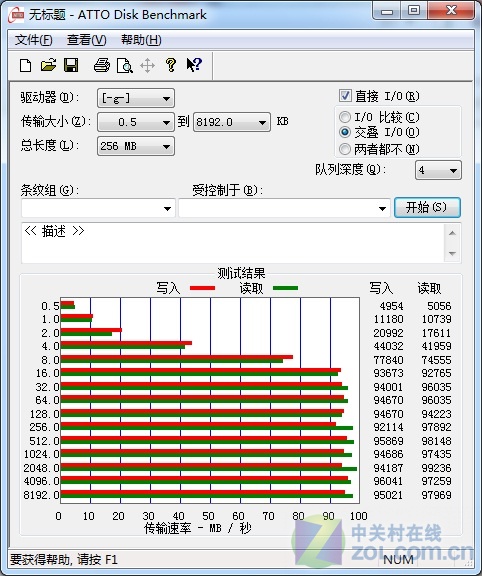The image size is (482, 576).
Task: Click inside the << 描述 >> description field
Action: (x=233, y=243)
